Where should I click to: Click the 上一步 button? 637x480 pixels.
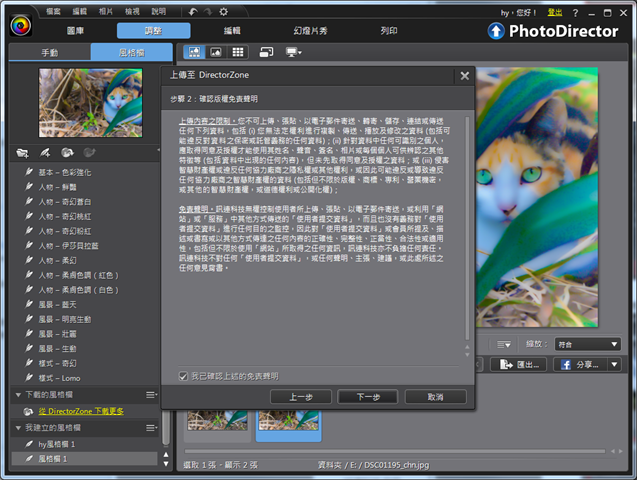point(301,397)
